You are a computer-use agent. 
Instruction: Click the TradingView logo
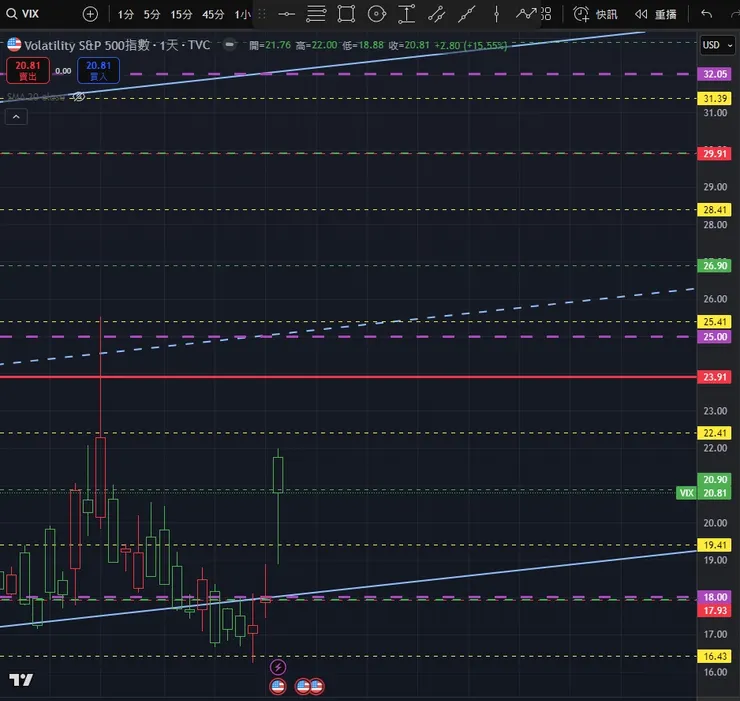pyautogui.click(x=21, y=680)
